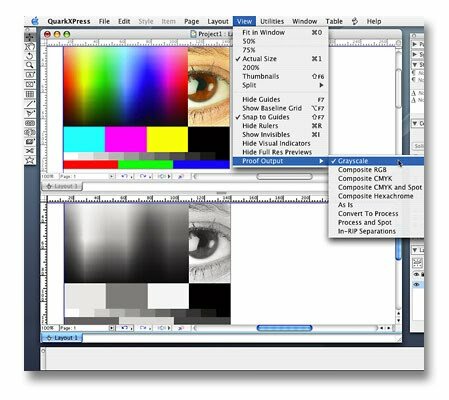Click the cyan color block
This screenshot has width=449, height=400.
(84, 139)
